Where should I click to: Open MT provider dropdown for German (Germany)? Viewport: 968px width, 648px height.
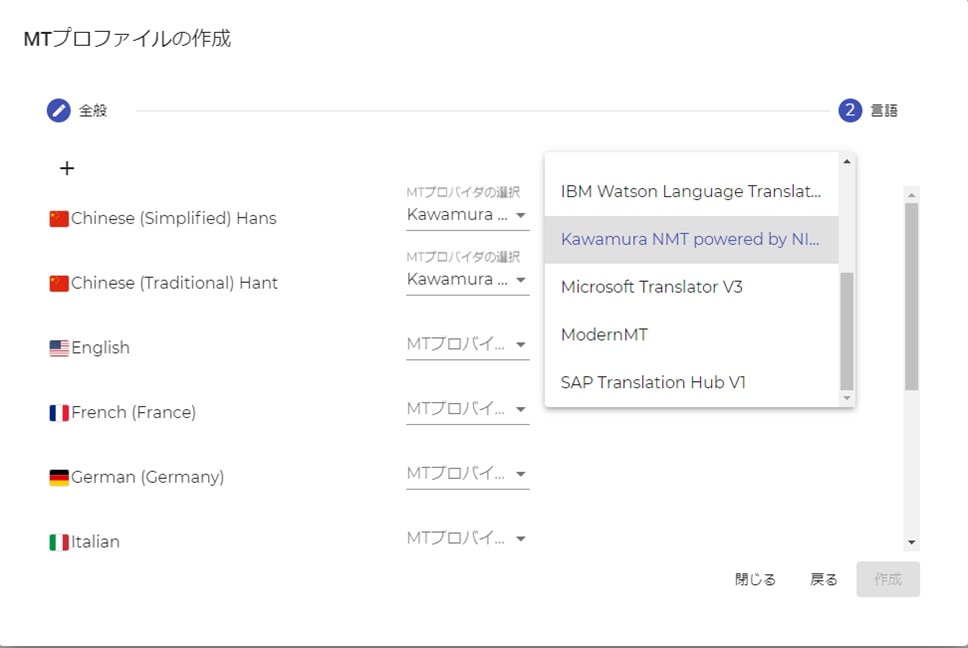tap(467, 474)
